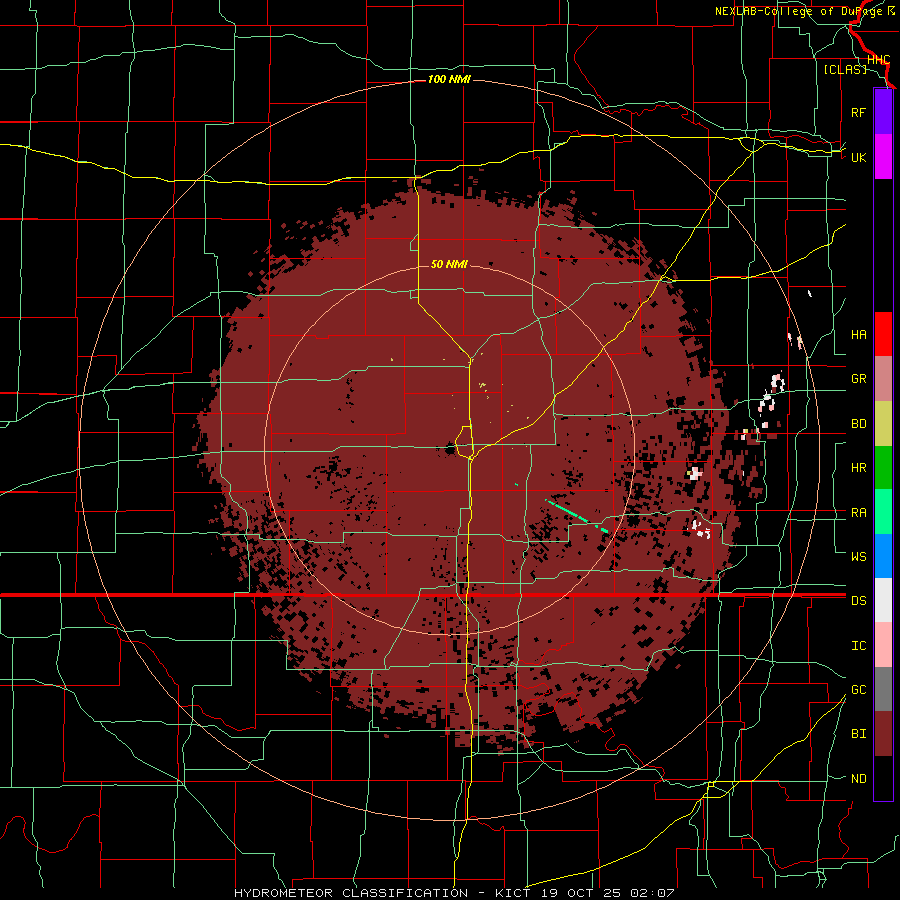900x900 pixels.
Task: Click the RA legend label
Action: point(858,513)
